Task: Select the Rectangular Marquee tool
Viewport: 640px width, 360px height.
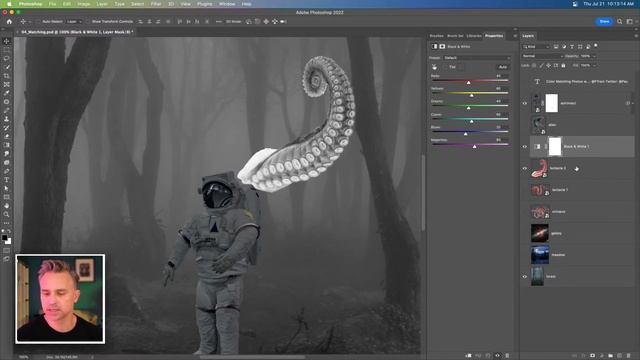Action: coord(7,50)
